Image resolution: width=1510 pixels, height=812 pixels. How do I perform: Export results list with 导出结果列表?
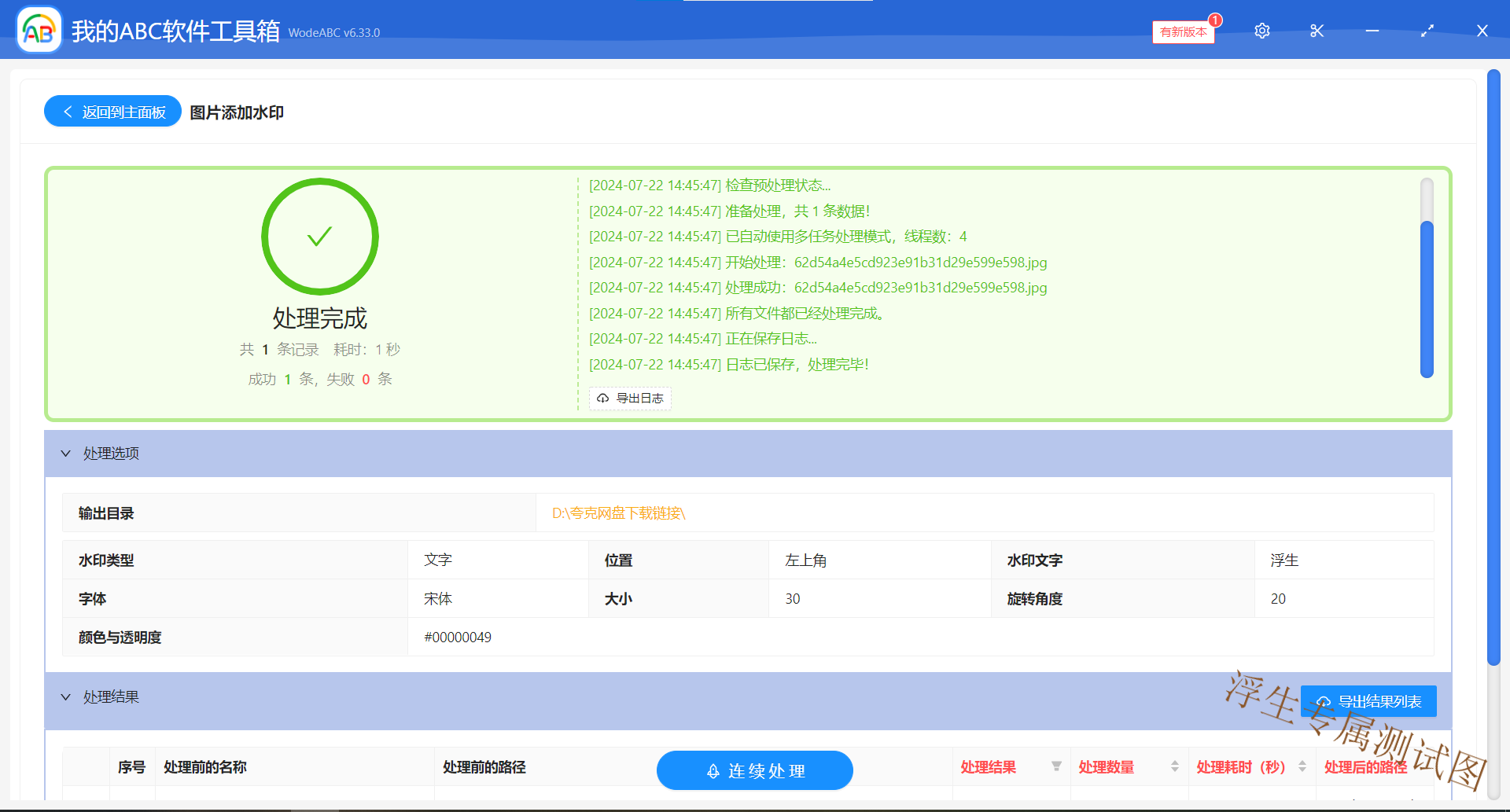coord(1368,701)
